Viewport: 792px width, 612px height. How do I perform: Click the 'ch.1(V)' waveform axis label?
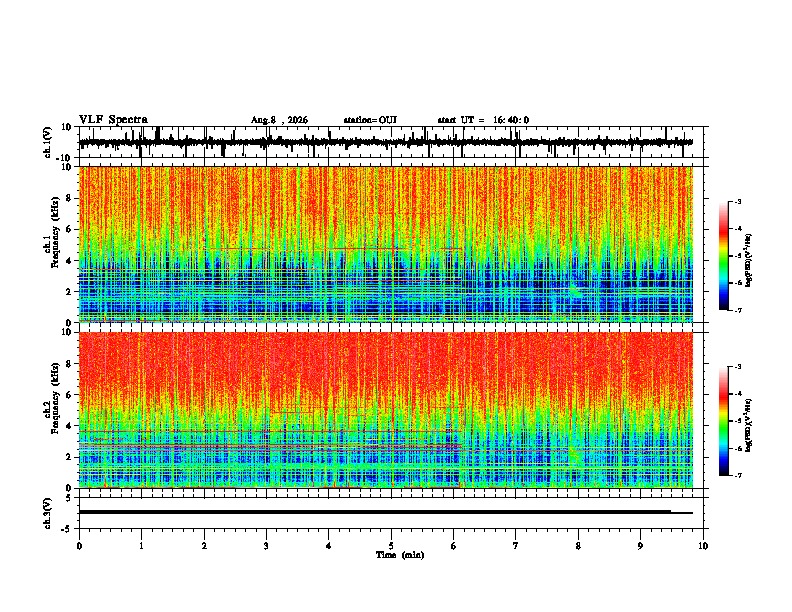click(x=48, y=142)
